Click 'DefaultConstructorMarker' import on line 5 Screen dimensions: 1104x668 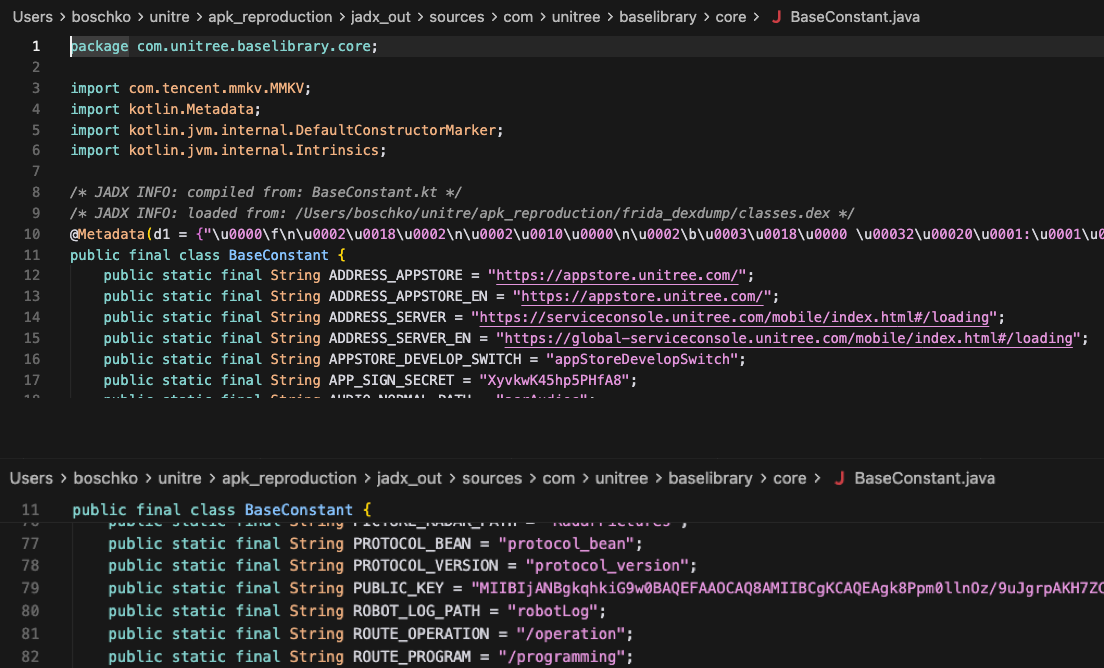coord(396,130)
